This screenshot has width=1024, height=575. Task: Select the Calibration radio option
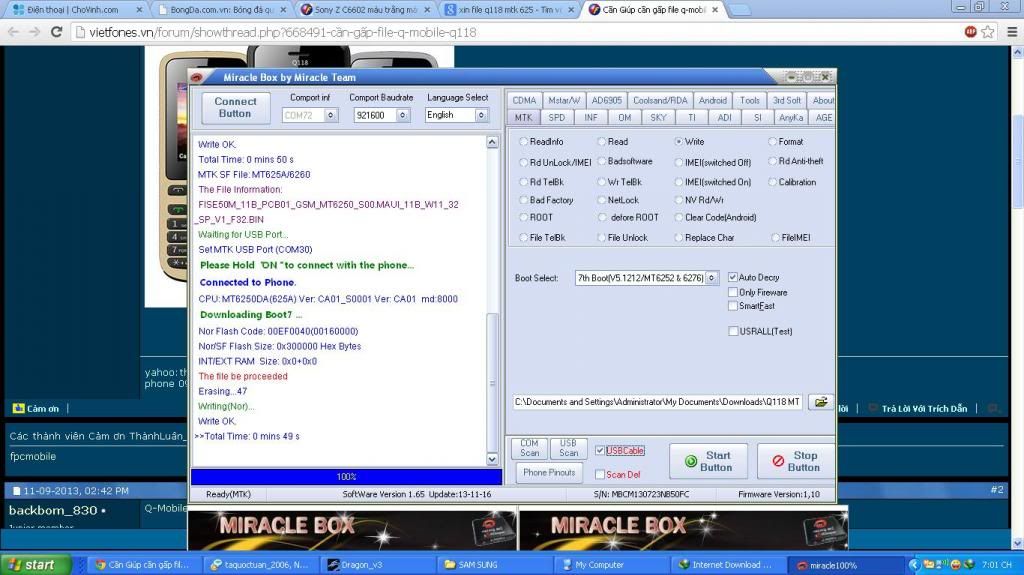pyautogui.click(x=772, y=182)
